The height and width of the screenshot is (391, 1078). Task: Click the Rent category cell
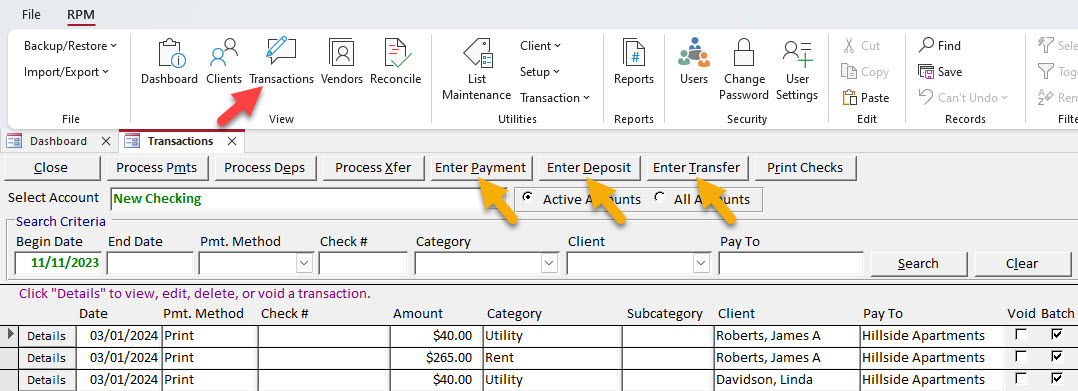point(552,357)
